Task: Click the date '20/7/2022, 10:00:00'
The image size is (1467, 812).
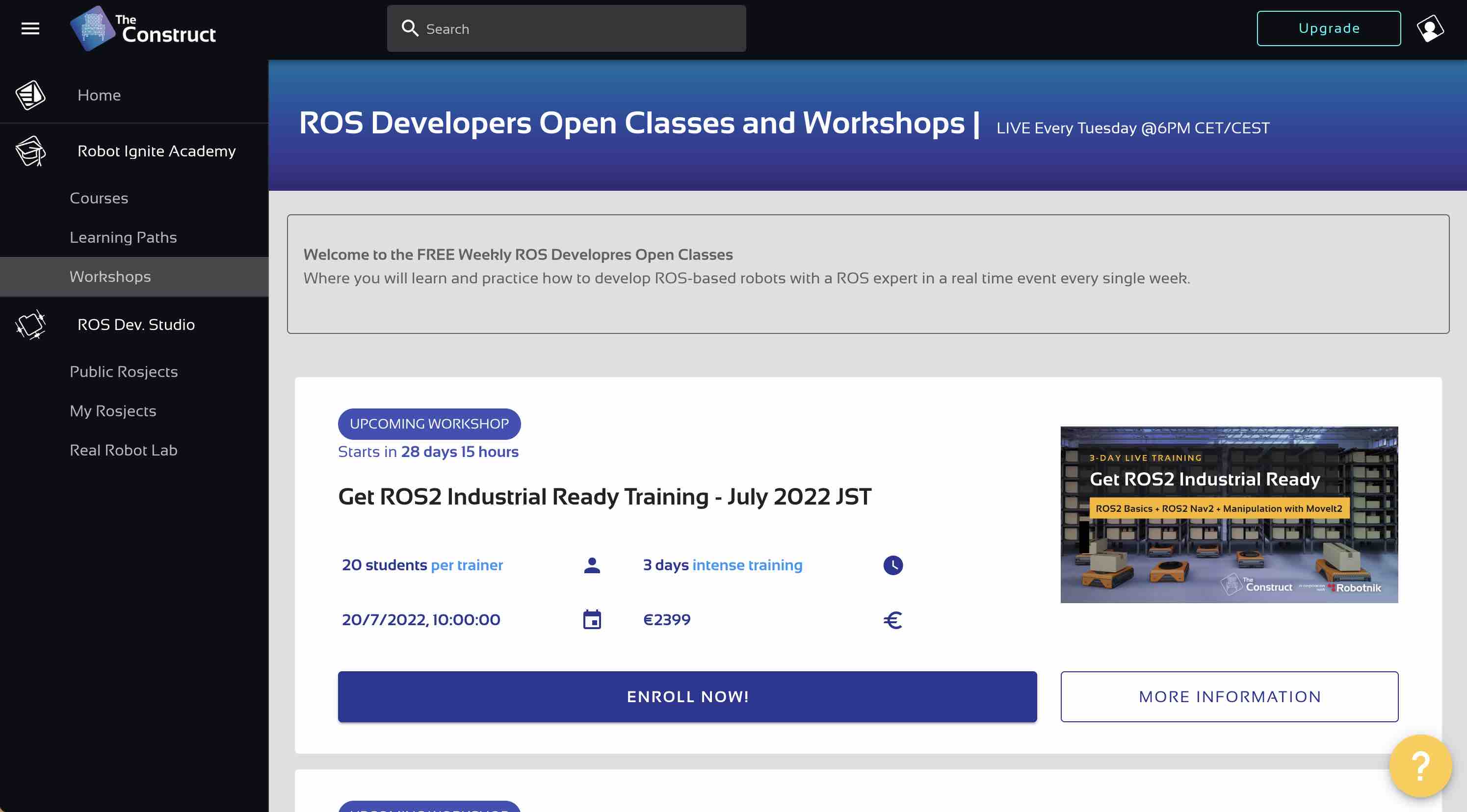Action: coord(421,620)
